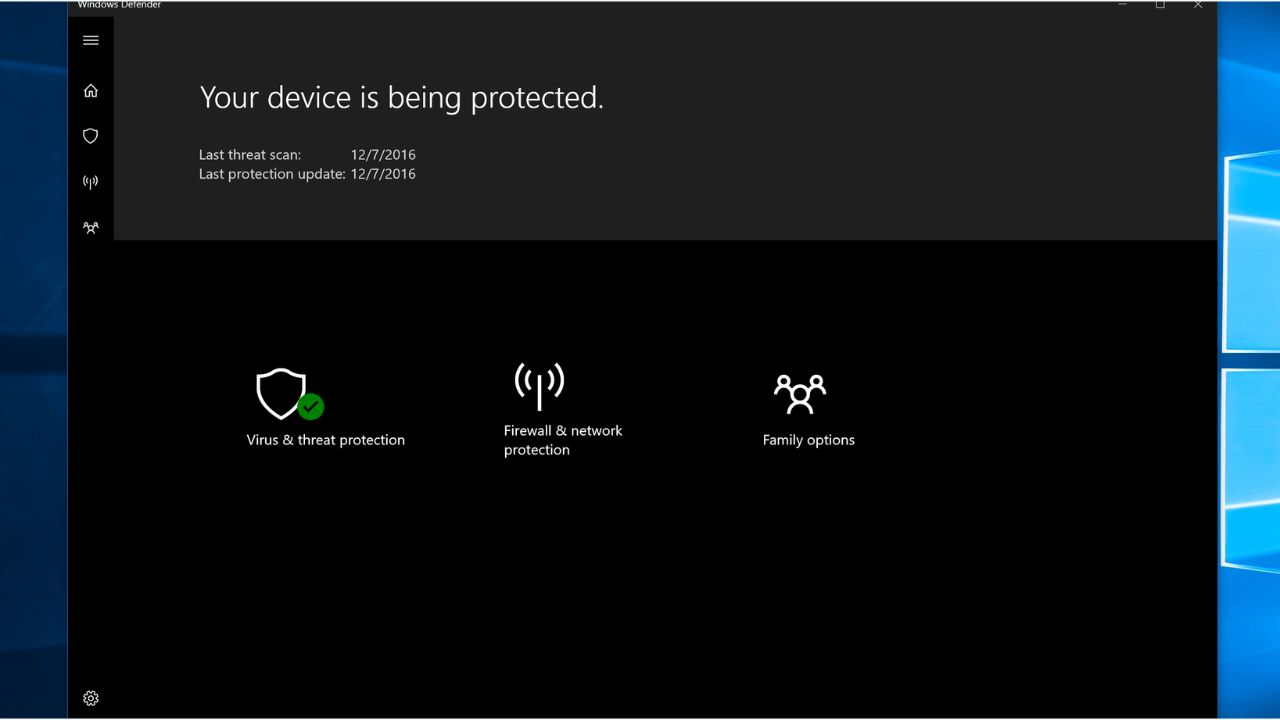Close the Windows Defender window

coord(1198,5)
